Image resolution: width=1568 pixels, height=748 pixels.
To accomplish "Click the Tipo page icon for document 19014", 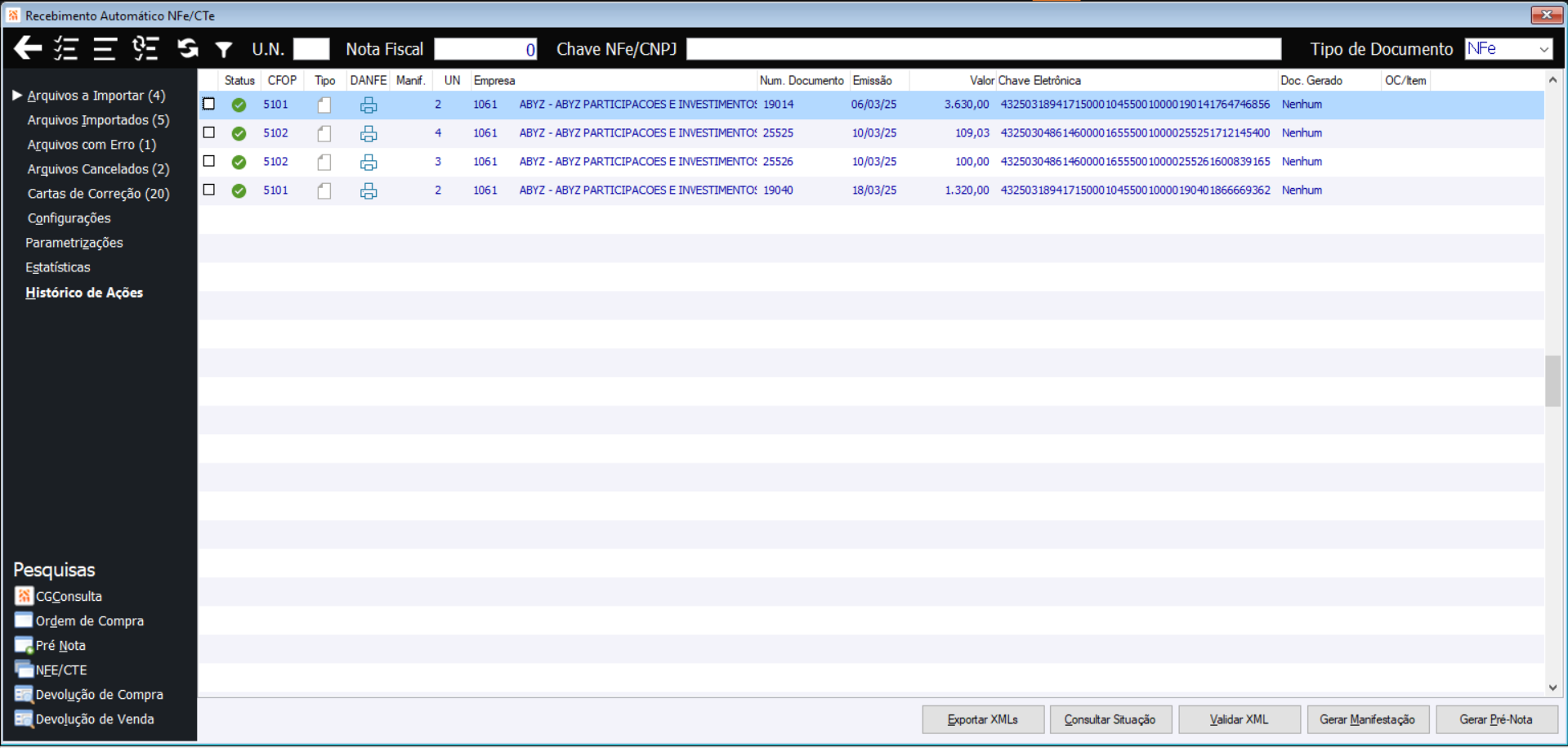I will (x=324, y=105).
